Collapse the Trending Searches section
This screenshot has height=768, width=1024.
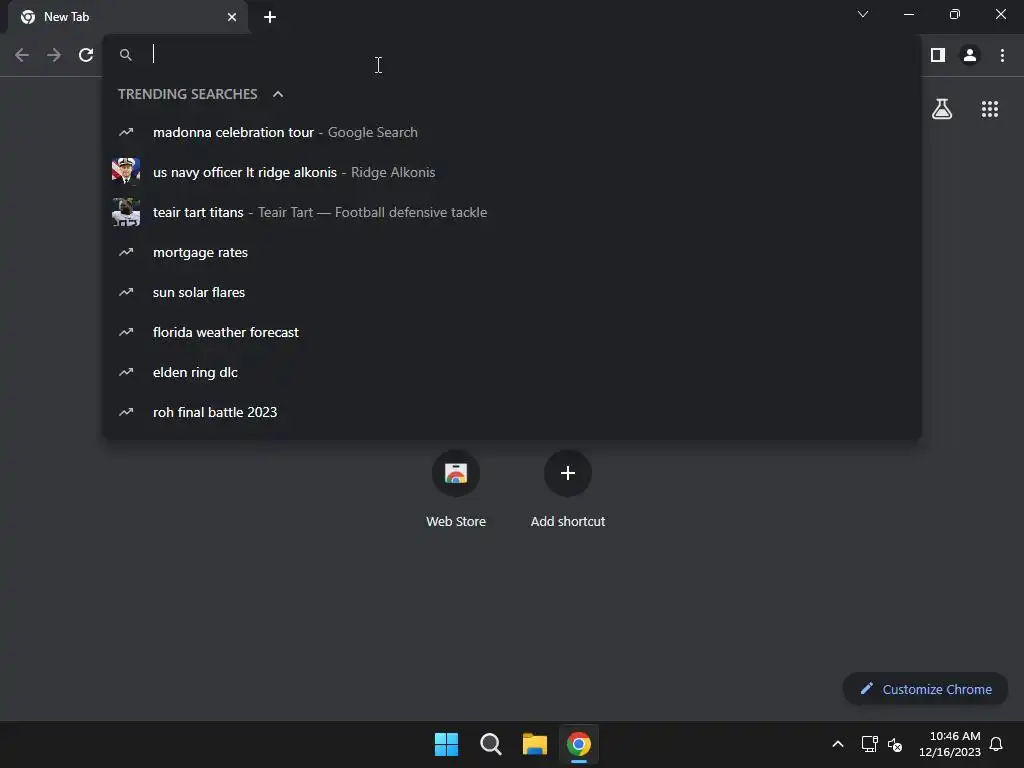coord(278,94)
